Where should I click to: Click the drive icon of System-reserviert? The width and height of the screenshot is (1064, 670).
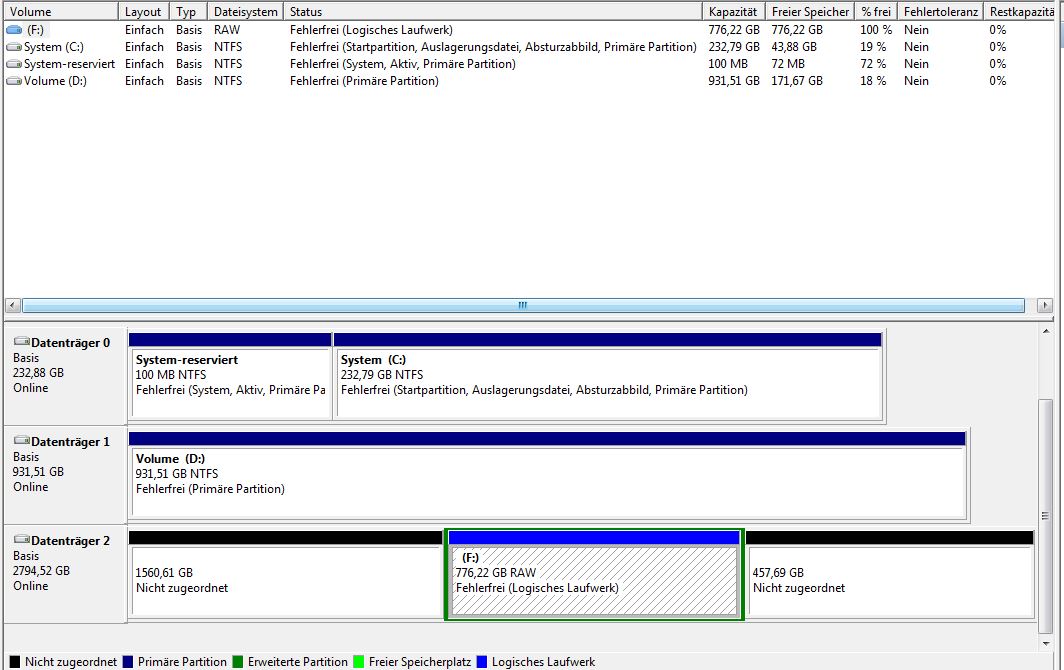pyautogui.click(x=14, y=64)
